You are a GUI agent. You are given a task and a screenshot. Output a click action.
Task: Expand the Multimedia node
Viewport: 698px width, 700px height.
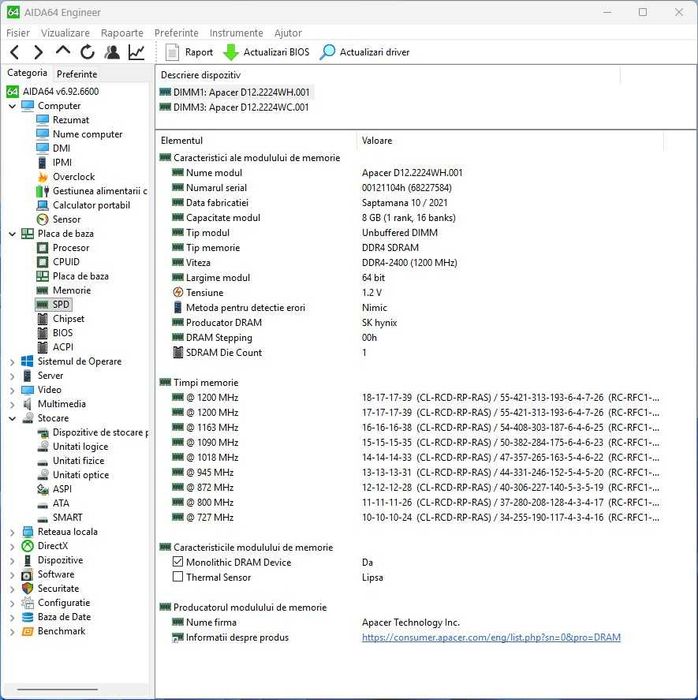(12, 404)
